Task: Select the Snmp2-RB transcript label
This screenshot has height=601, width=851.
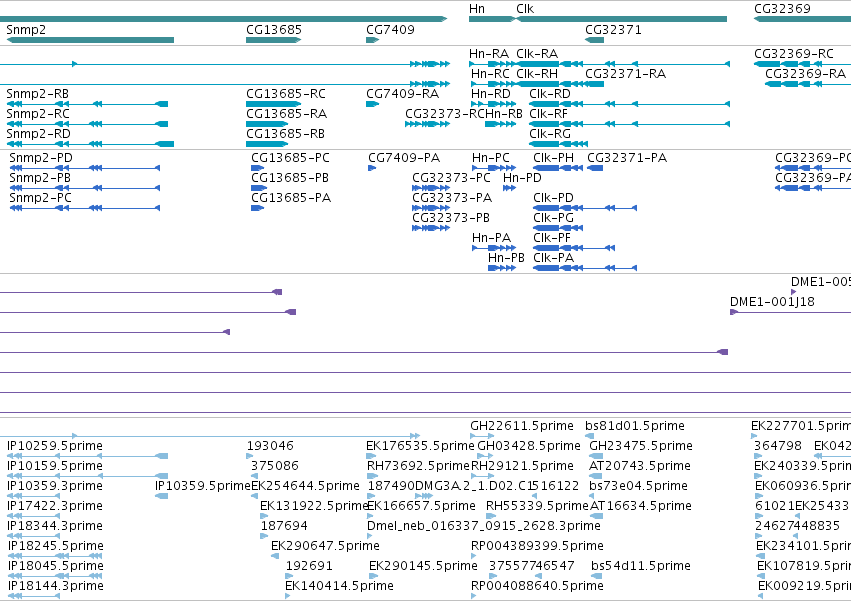Action: pos(37,94)
